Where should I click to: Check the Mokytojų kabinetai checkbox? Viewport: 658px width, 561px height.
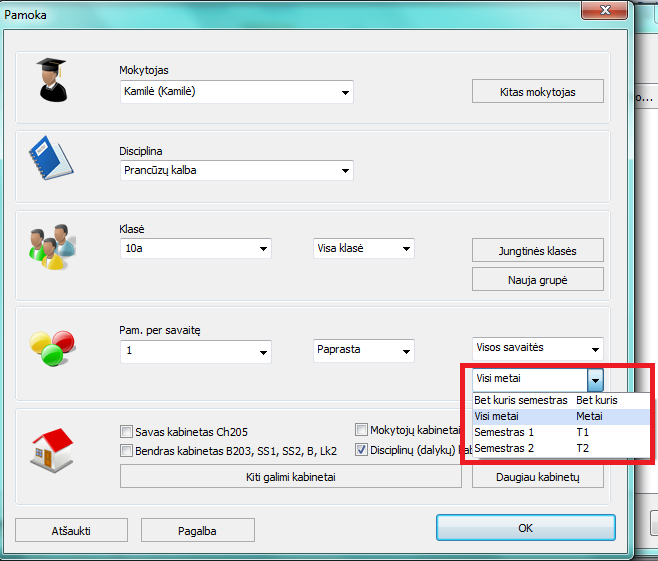[362, 430]
